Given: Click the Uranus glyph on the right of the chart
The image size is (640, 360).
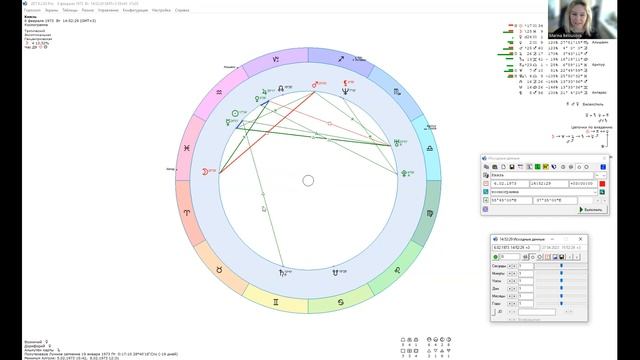Looking at the screenshot, I should click(396, 143).
